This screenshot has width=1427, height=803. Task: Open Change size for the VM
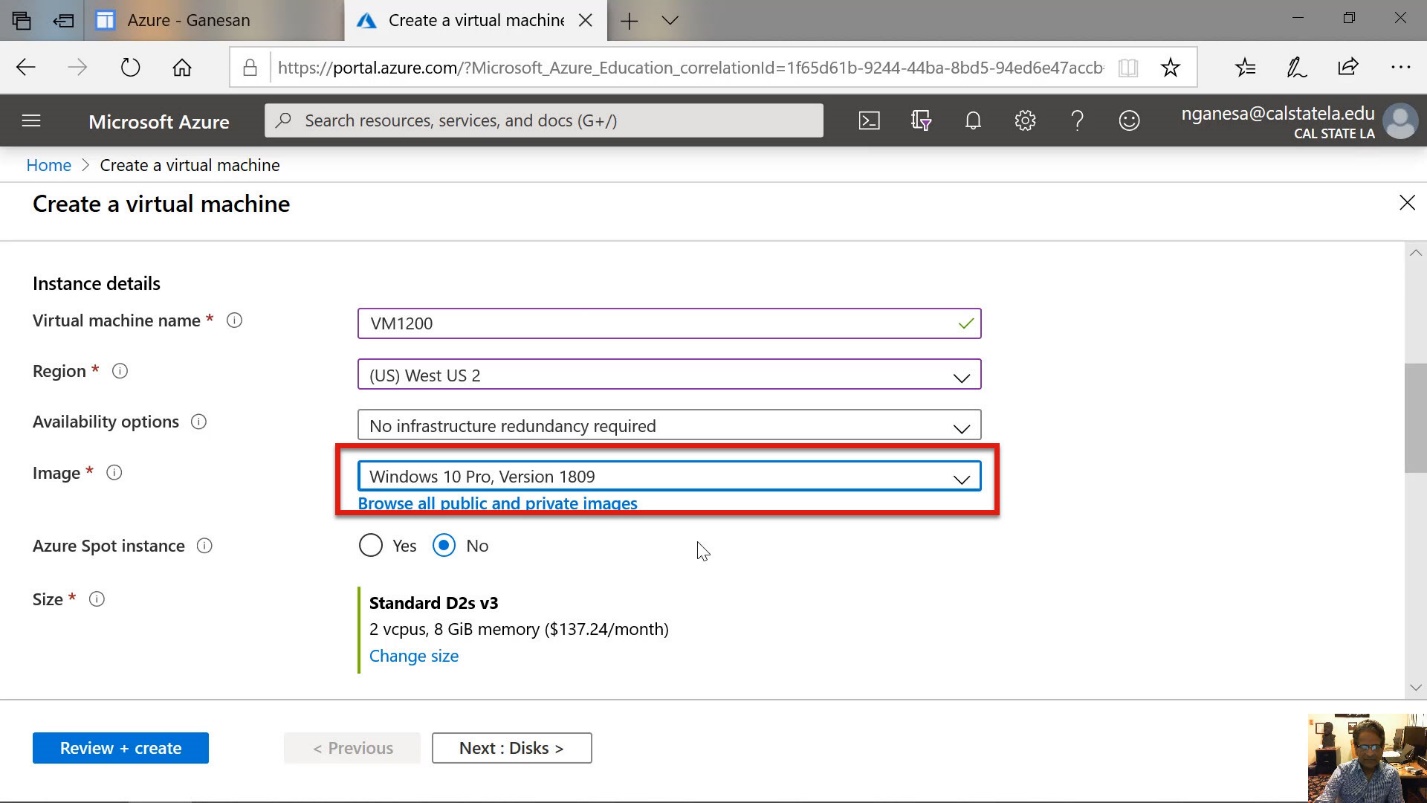tap(414, 655)
